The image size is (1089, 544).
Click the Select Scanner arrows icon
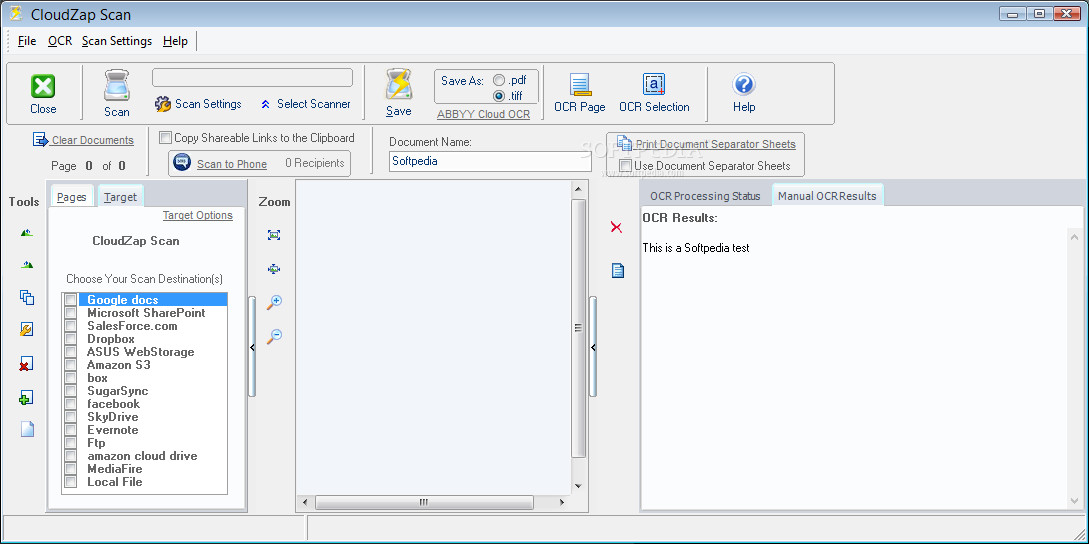coord(265,104)
